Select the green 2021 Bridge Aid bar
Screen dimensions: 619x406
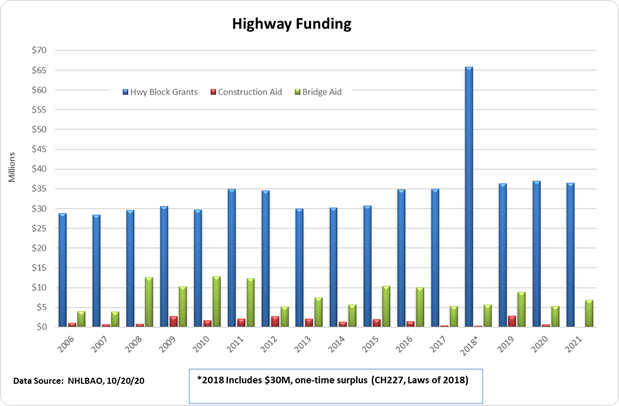pyautogui.click(x=589, y=314)
